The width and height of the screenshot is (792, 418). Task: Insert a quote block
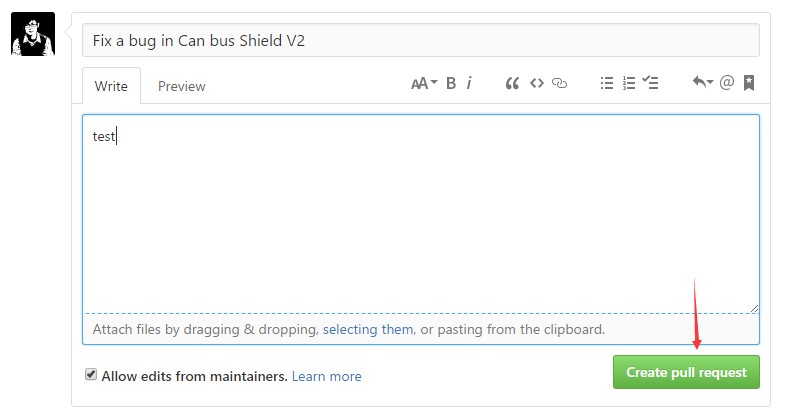pos(512,83)
